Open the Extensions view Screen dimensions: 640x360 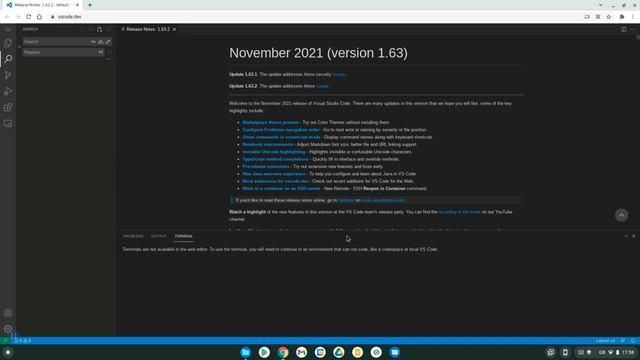8,107
